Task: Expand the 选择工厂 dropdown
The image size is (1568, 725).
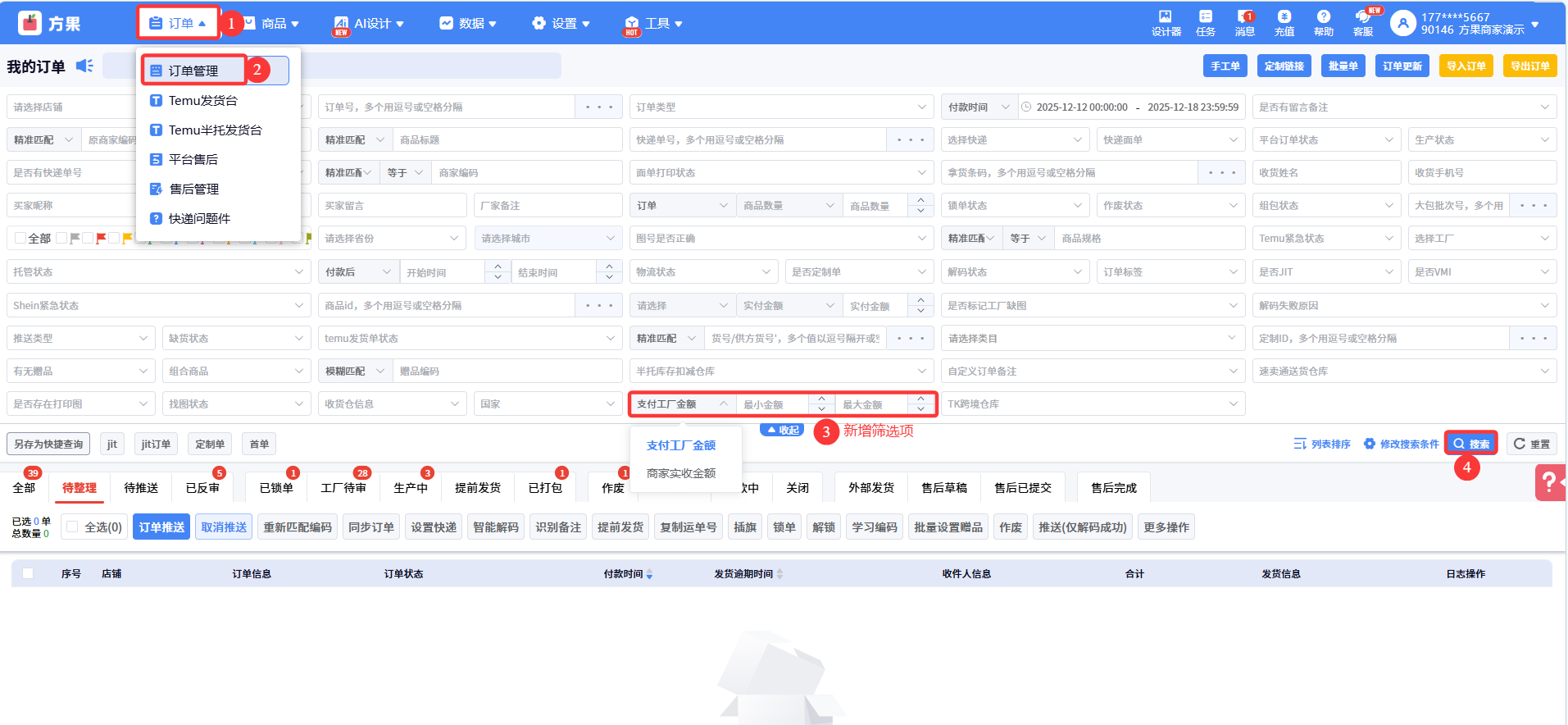Action: coord(1481,238)
